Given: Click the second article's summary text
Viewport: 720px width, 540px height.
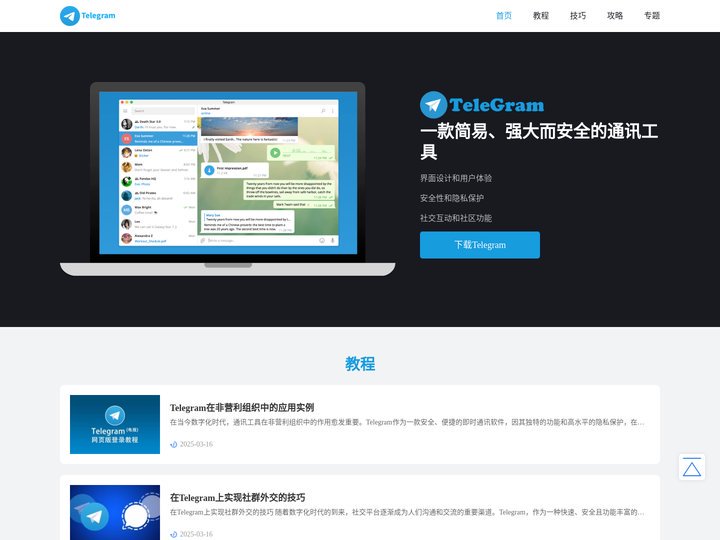Looking at the screenshot, I should pyautogui.click(x=407, y=512).
